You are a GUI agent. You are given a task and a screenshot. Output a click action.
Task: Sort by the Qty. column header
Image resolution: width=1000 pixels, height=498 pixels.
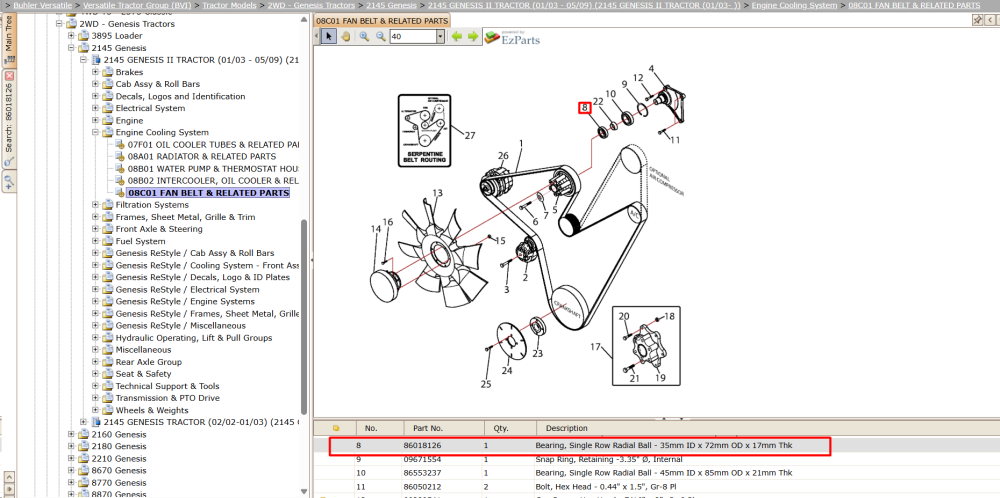coord(511,428)
